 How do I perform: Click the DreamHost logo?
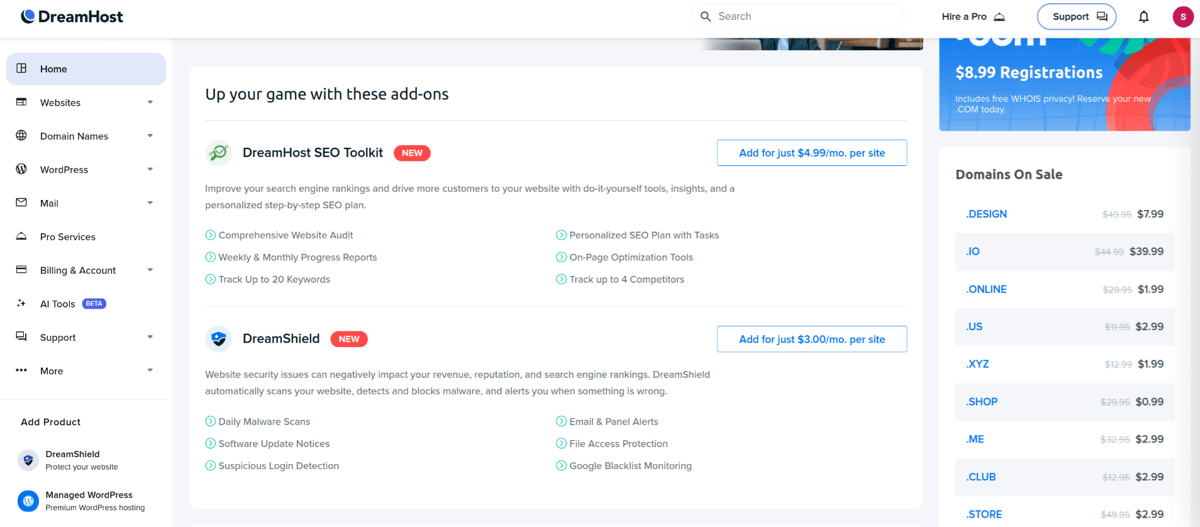click(x=72, y=16)
